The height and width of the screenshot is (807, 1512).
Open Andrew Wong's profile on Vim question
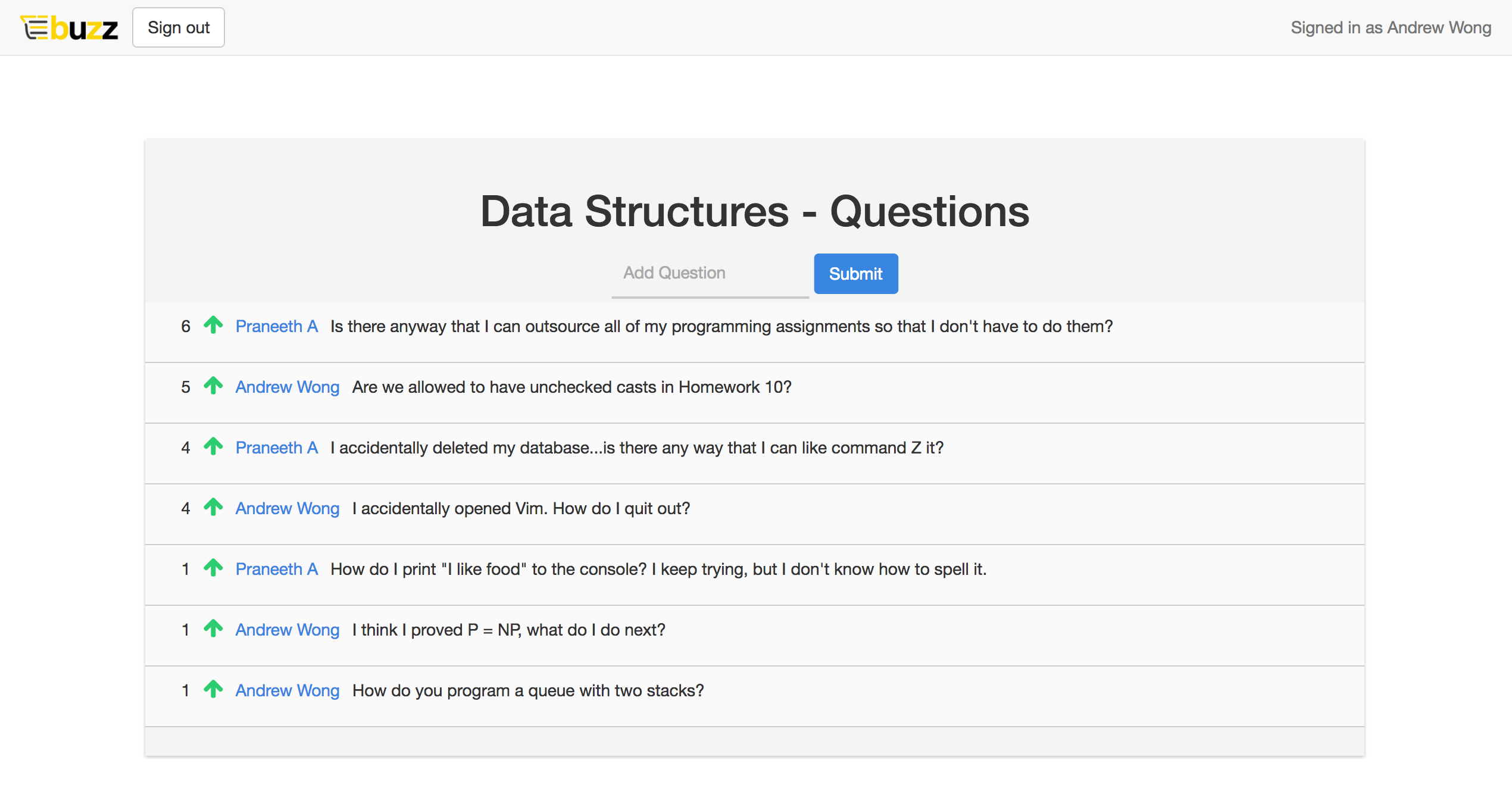pyautogui.click(x=287, y=508)
